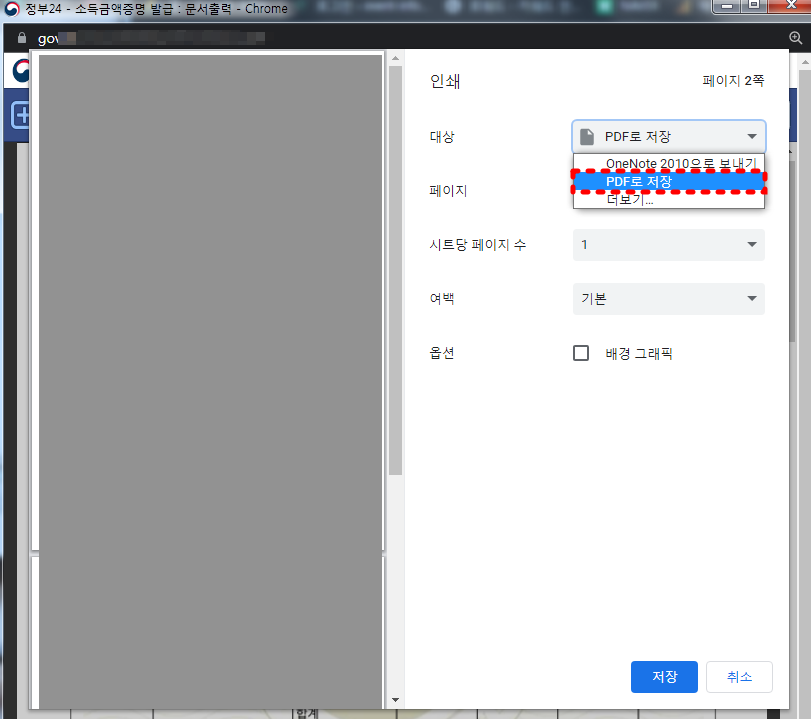Select OneNote 2010으로 보내기 option
This screenshot has width=811, height=719.
(x=668, y=163)
